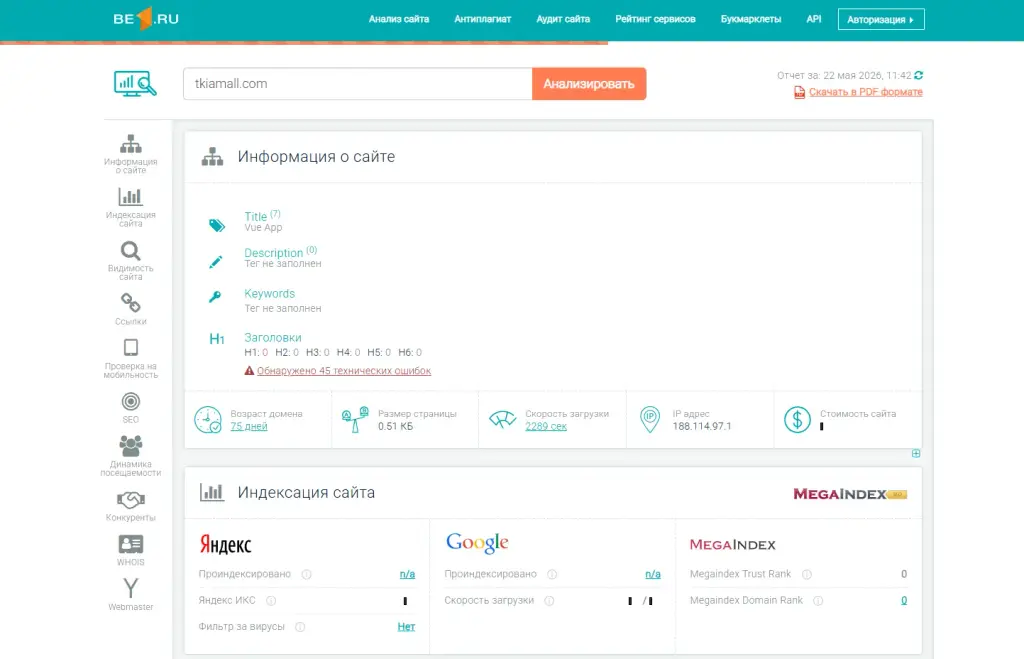Image resolution: width=1024 pixels, height=659 pixels.
Task: Click the load speed gauge icon
Action: 503,419
